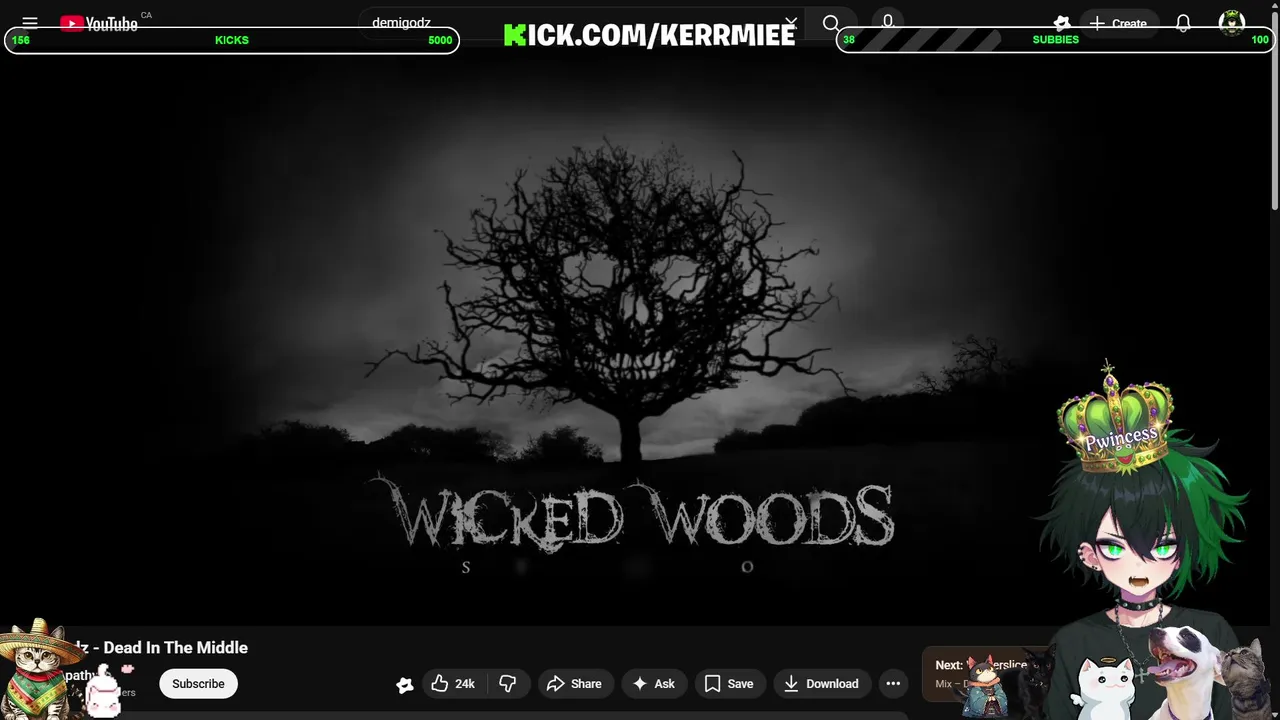Click the SUBBIES goal progress bar
This screenshot has width=1280, height=720.
coord(1055,40)
